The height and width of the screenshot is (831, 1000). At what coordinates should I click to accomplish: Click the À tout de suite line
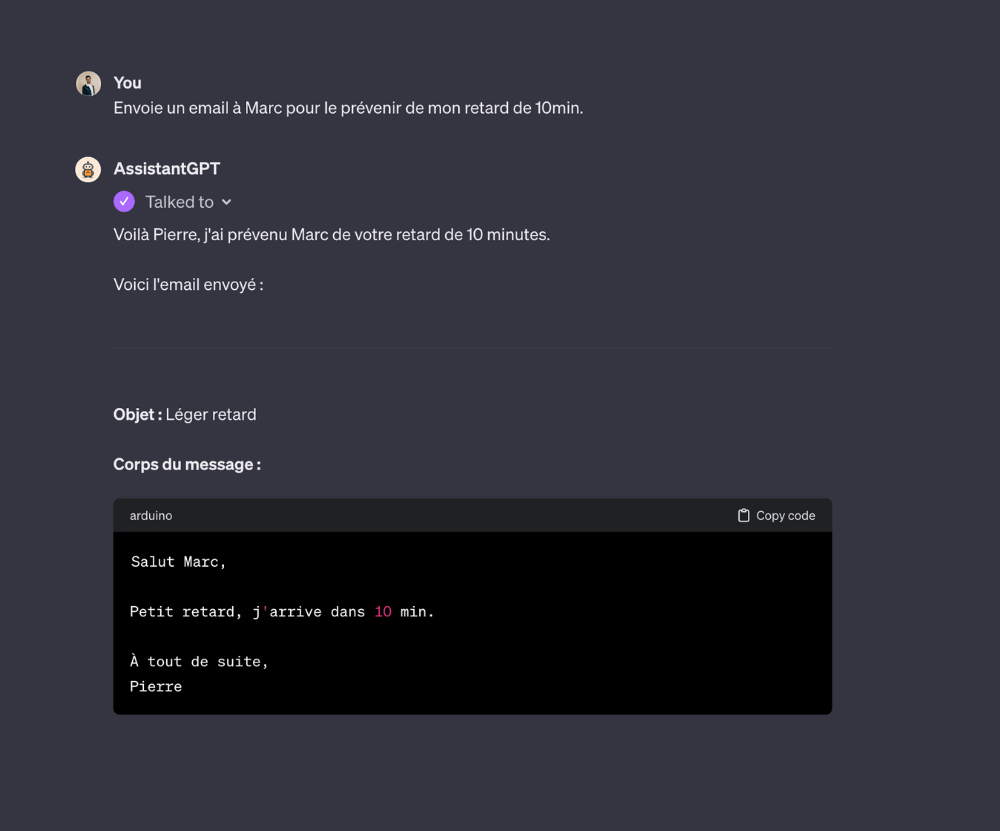[x=199, y=662]
